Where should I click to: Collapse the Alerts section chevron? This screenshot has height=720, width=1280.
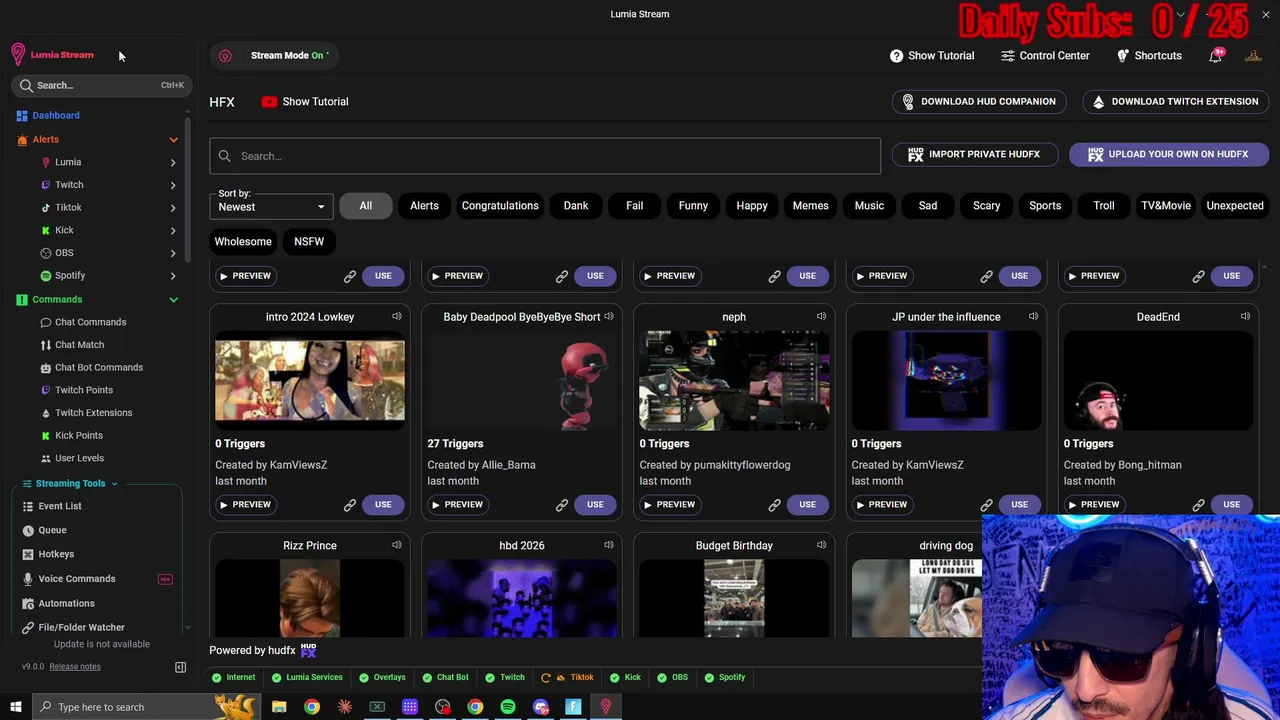(173, 140)
